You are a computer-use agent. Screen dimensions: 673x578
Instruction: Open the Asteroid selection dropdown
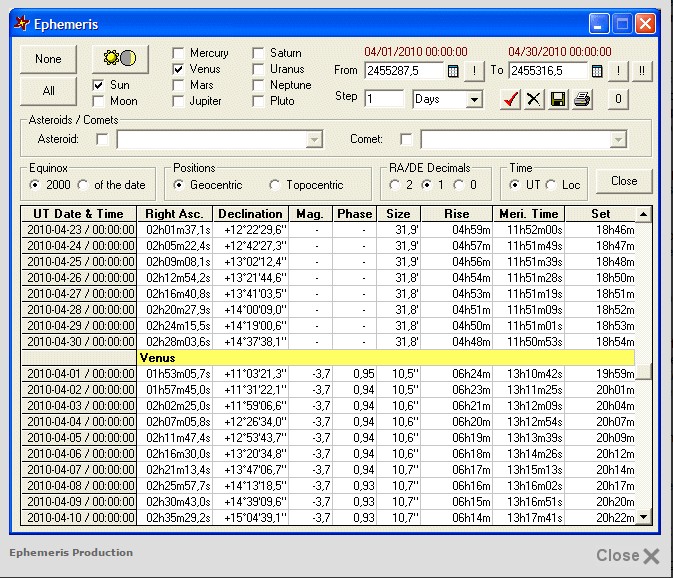point(314,139)
